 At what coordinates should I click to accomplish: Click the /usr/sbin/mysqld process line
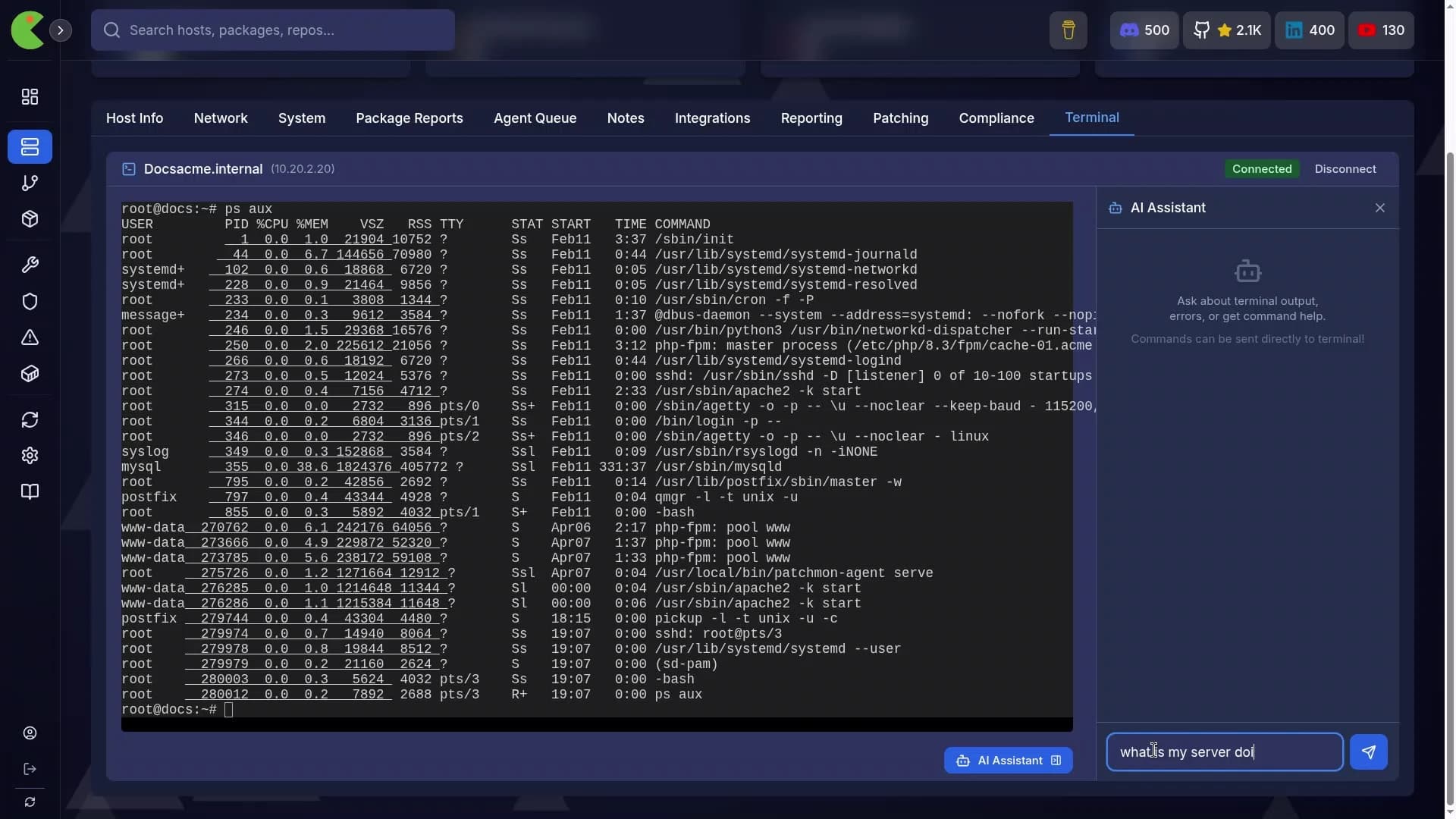coord(451,467)
